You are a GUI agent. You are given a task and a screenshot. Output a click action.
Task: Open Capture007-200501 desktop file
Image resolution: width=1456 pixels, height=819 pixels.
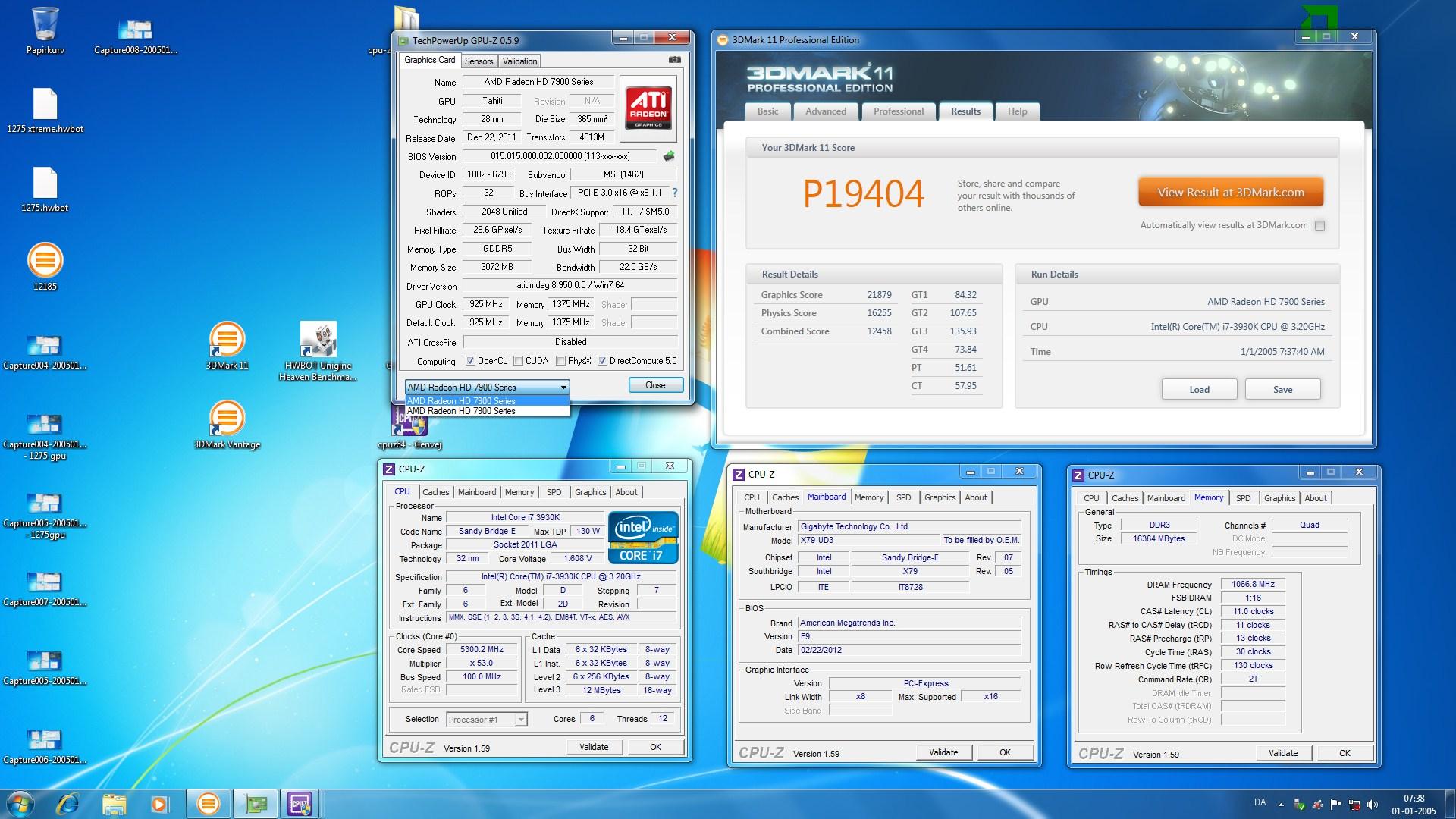45,590
